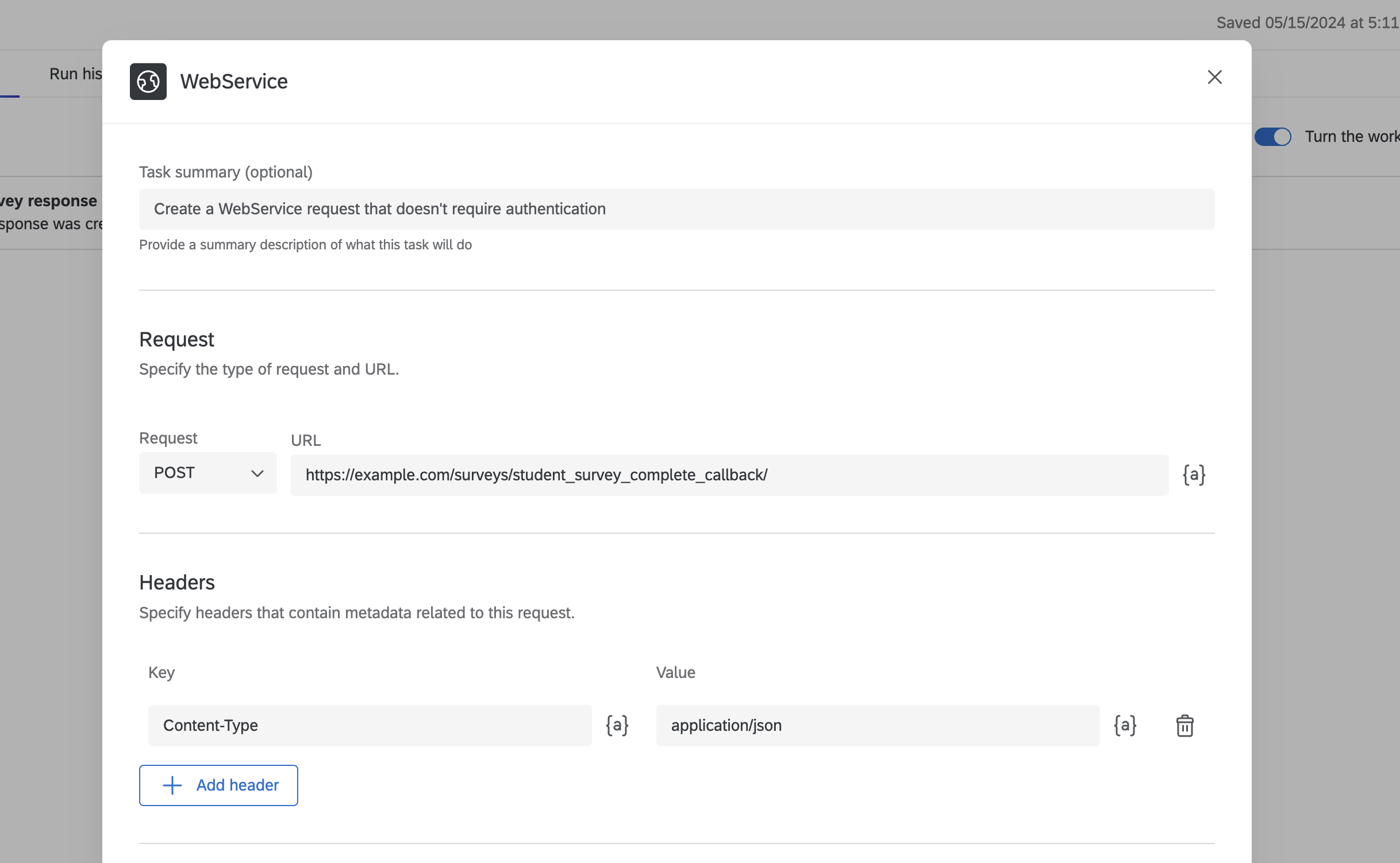Delete the Content-Type header row
This screenshot has width=1400, height=863.
point(1184,726)
